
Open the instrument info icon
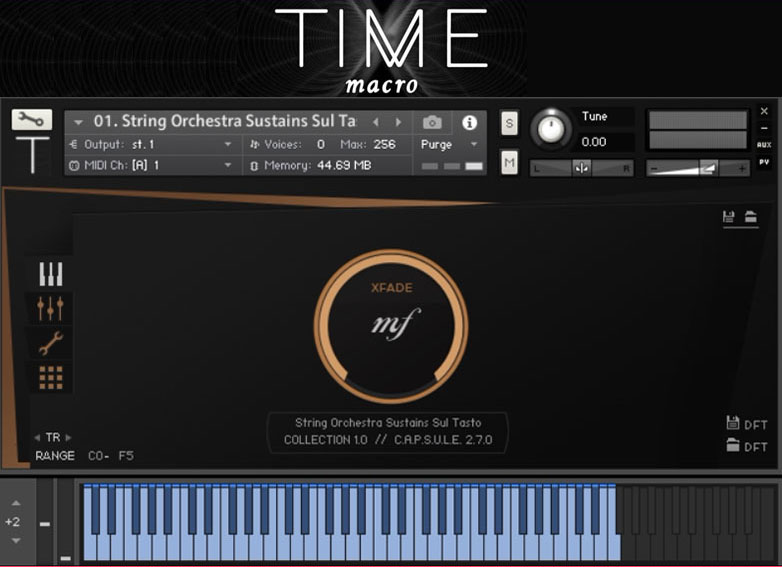click(x=469, y=122)
